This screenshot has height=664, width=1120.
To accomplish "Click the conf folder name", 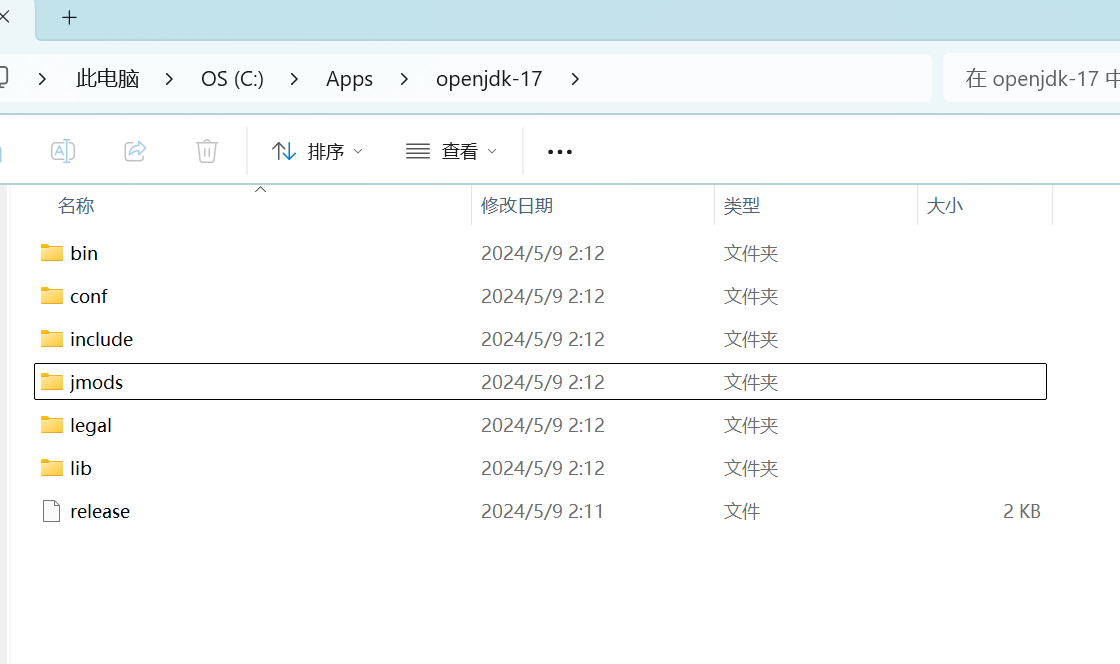I will click(x=89, y=296).
